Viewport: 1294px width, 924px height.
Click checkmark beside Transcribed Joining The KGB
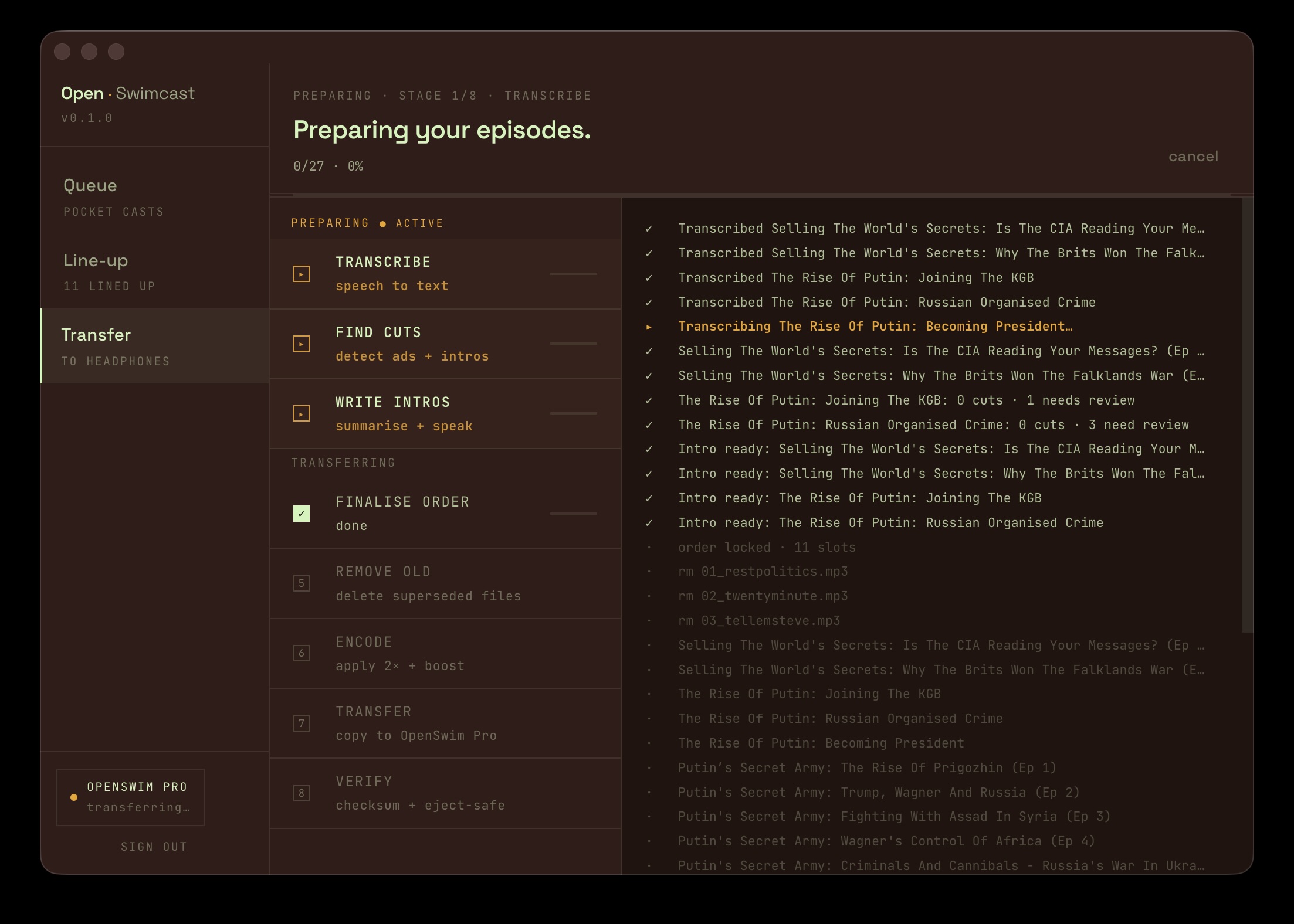(x=649, y=278)
